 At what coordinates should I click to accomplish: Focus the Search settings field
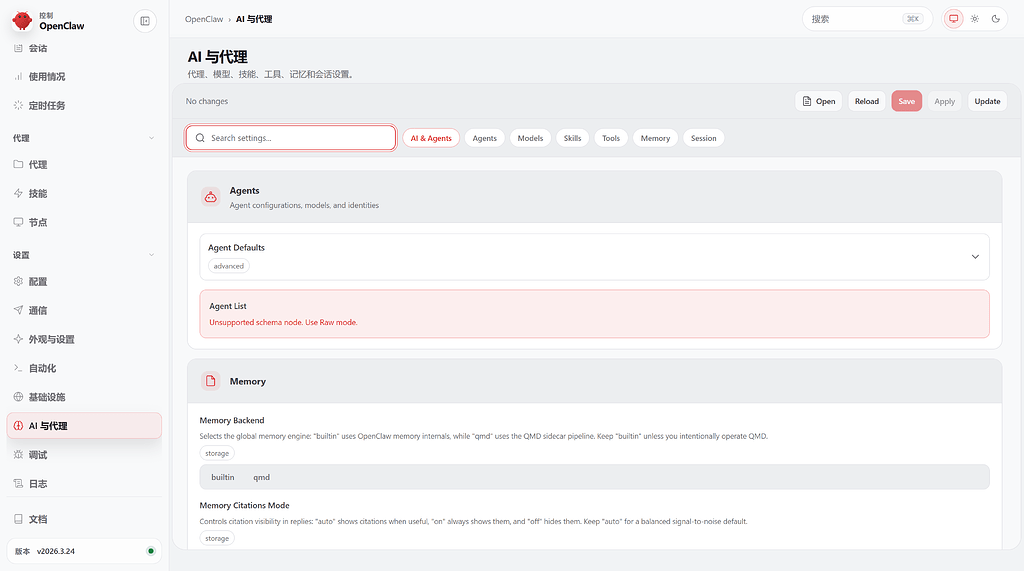[291, 138]
